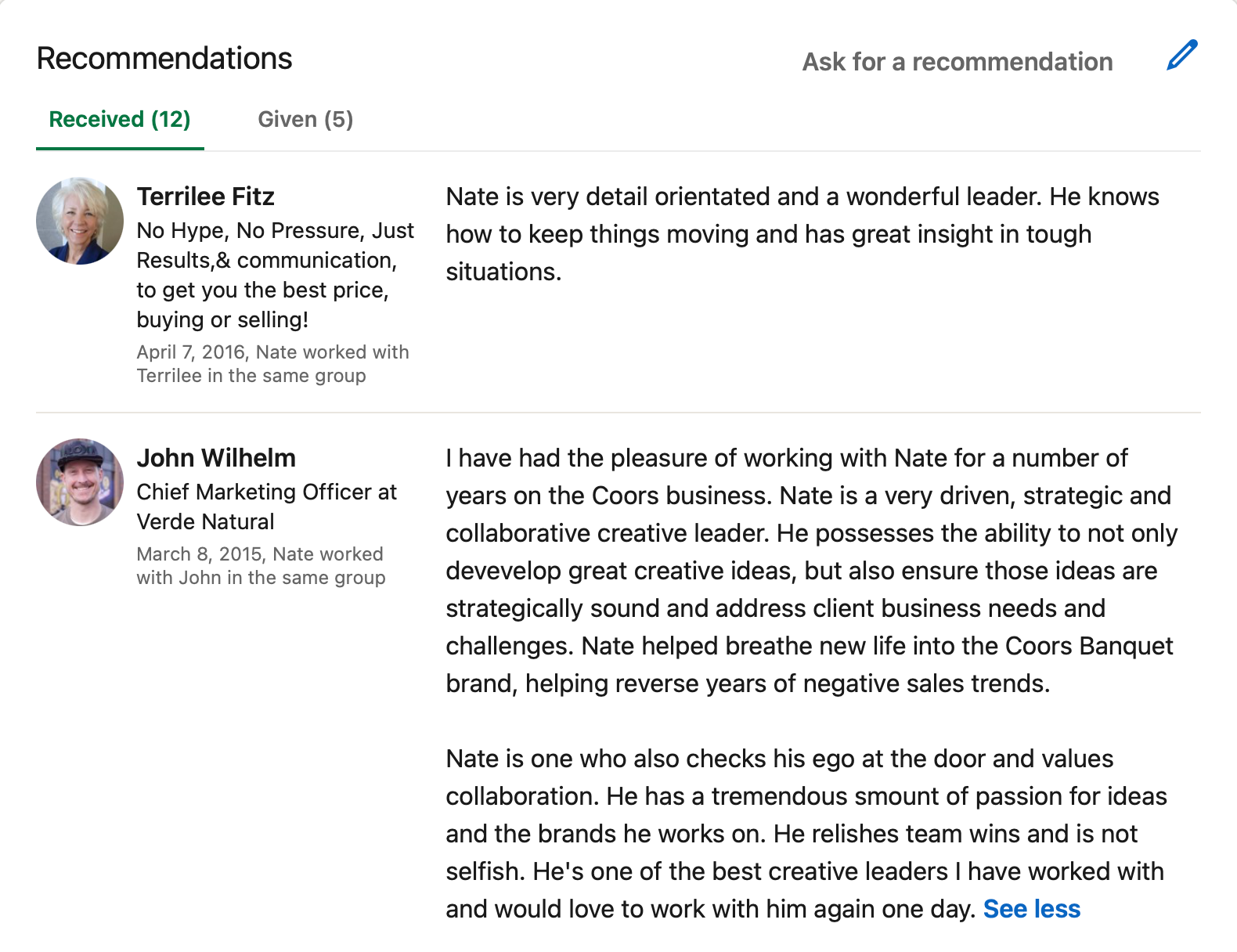Click Terrilee's 'No Hype, No Pressure' headline

tap(275, 275)
